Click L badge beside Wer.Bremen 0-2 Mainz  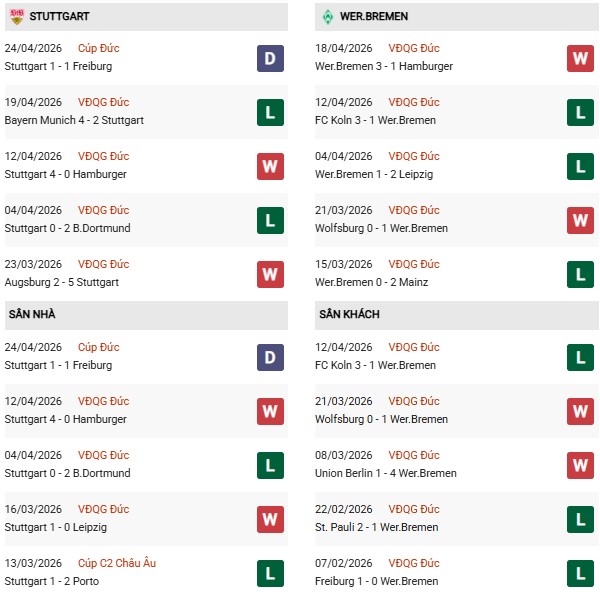pyautogui.click(x=580, y=274)
